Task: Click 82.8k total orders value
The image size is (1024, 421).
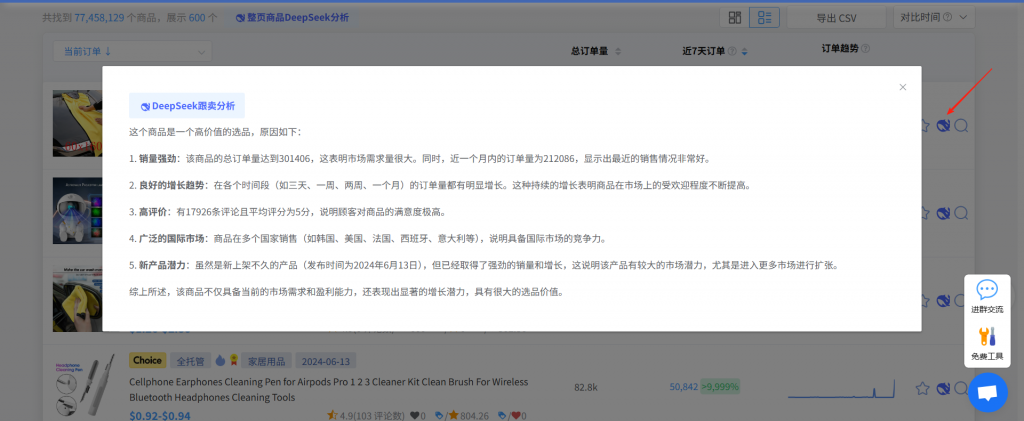Action: click(x=586, y=388)
